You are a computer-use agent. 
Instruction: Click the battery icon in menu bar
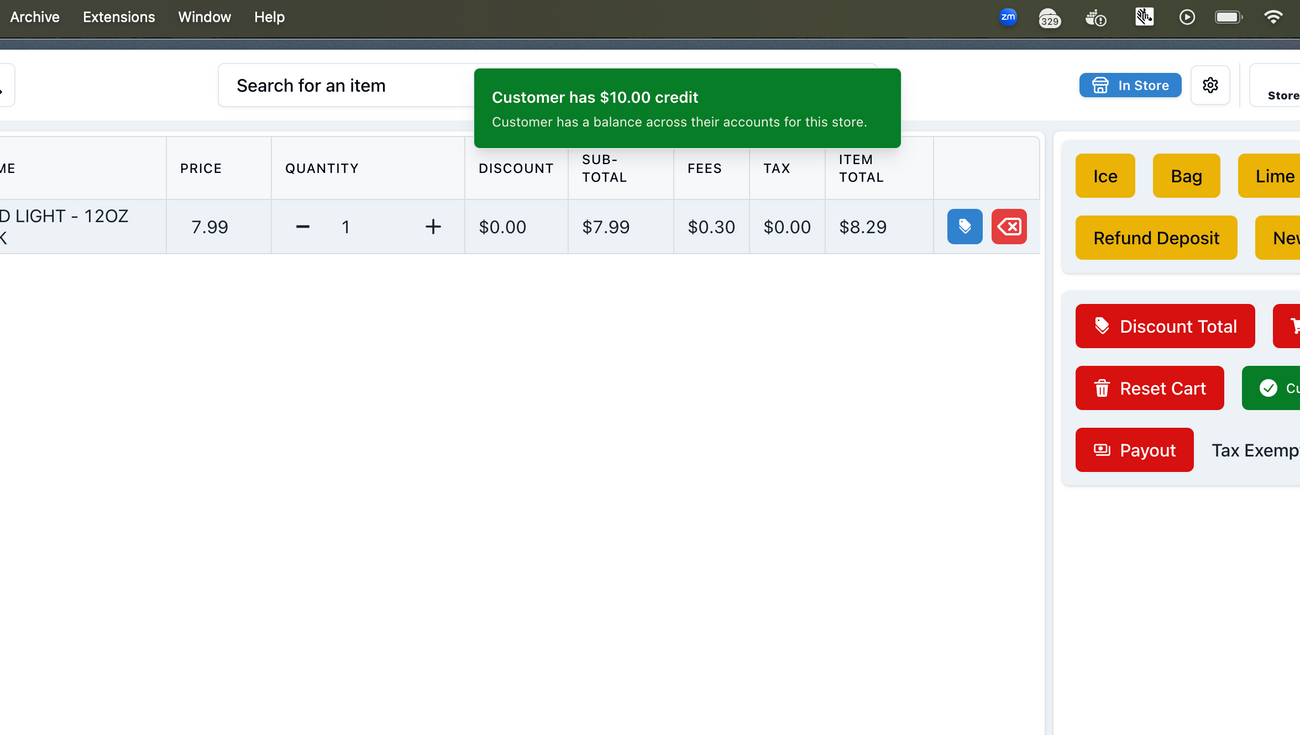(1228, 17)
